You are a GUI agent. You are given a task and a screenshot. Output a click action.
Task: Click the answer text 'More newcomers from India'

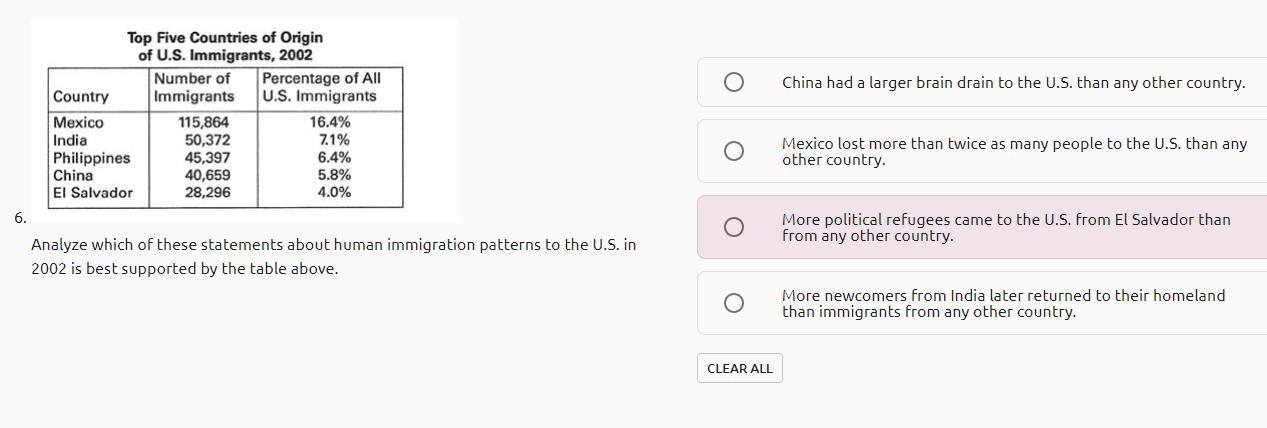[x=1003, y=303]
